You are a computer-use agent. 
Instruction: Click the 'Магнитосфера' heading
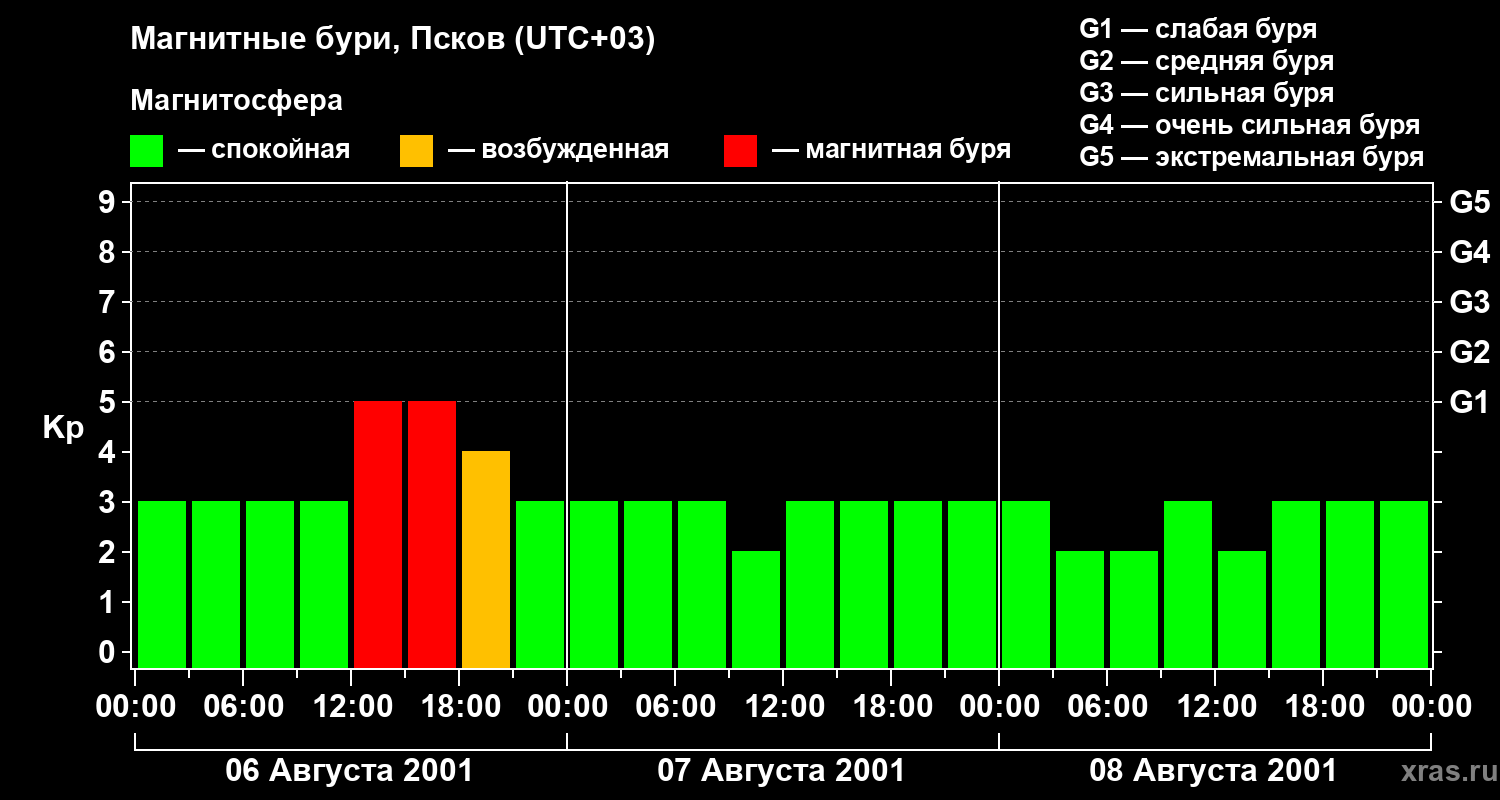(236, 101)
